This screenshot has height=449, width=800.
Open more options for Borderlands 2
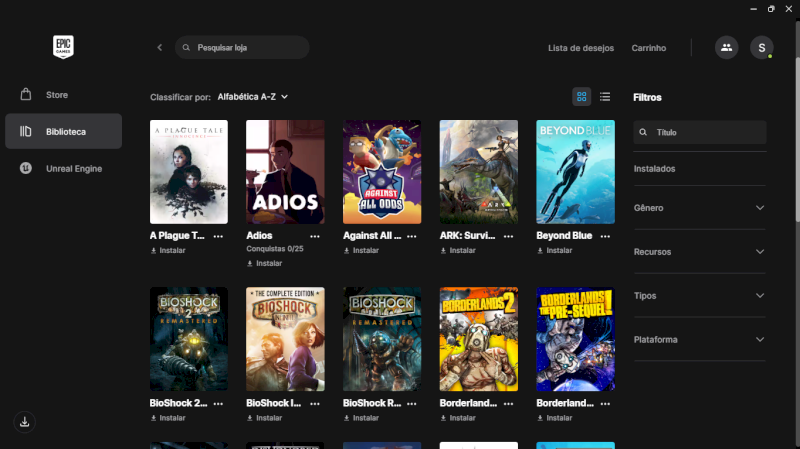click(509, 404)
